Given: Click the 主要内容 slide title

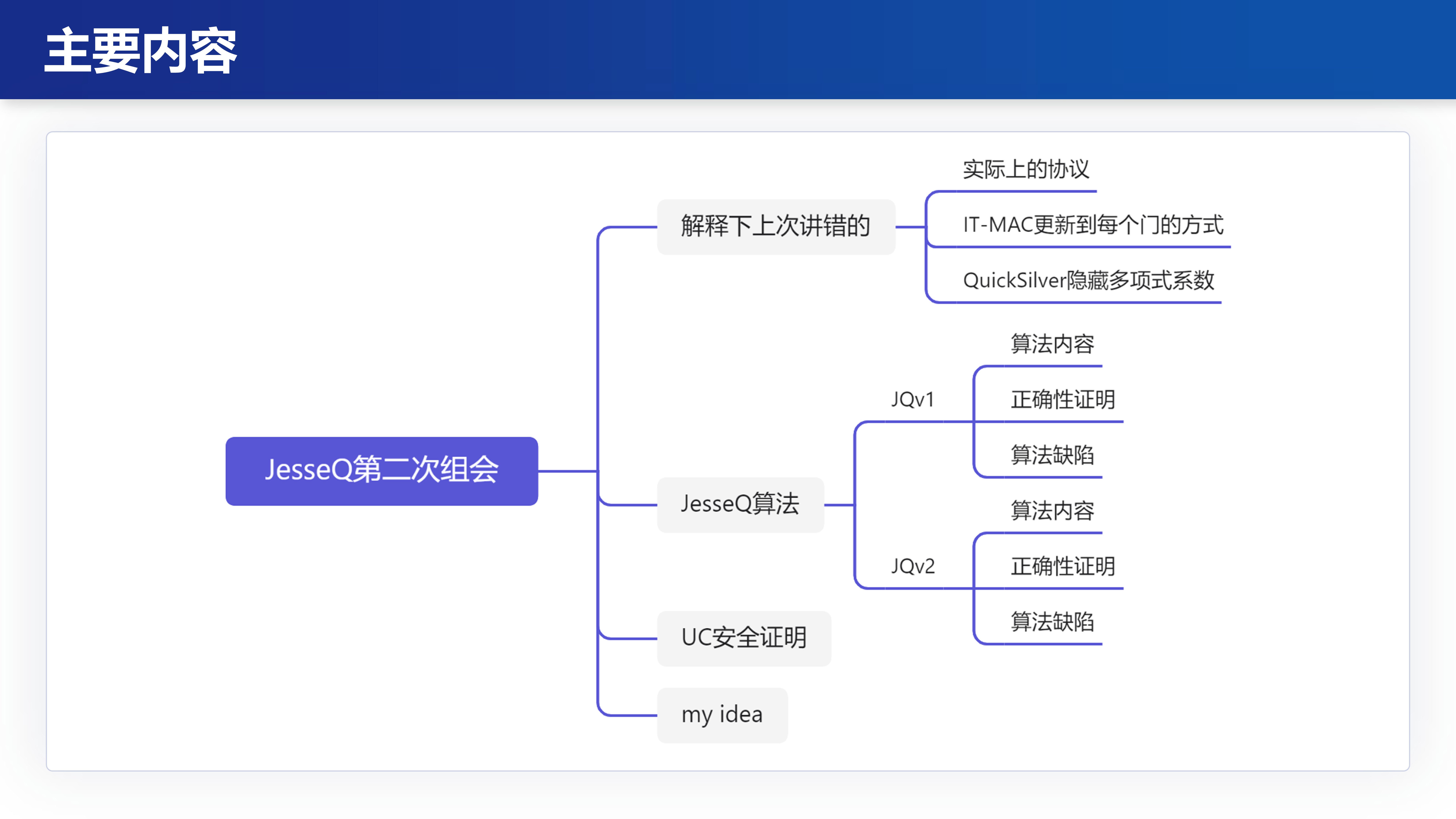Looking at the screenshot, I should [140, 51].
